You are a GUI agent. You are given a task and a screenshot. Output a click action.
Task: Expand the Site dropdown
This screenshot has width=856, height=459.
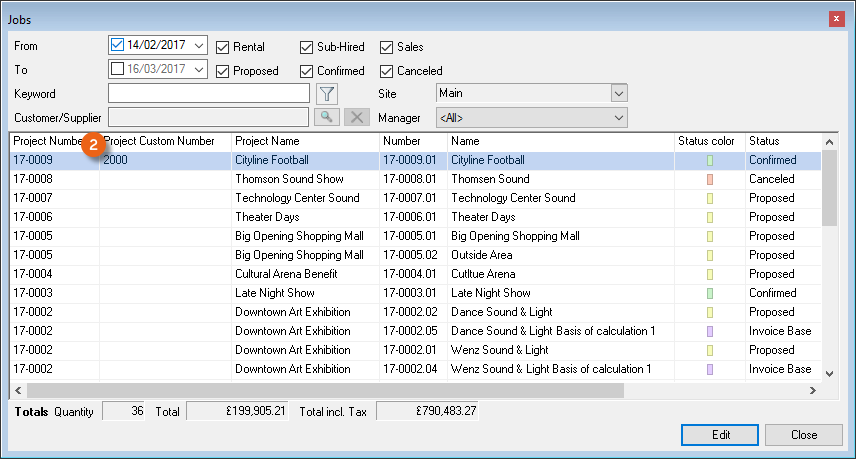pyautogui.click(x=619, y=93)
